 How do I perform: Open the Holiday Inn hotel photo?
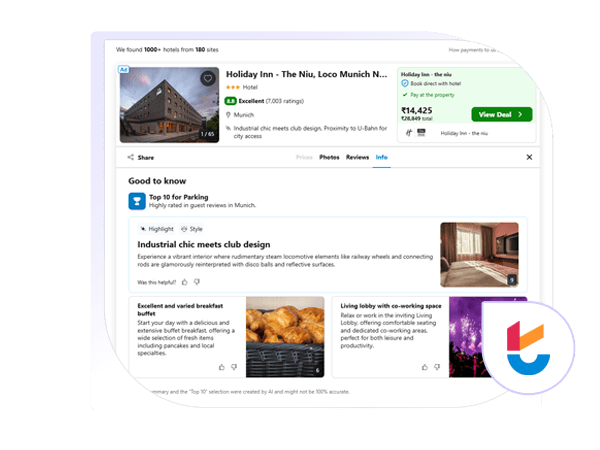pyautogui.click(x=170, y=105)
